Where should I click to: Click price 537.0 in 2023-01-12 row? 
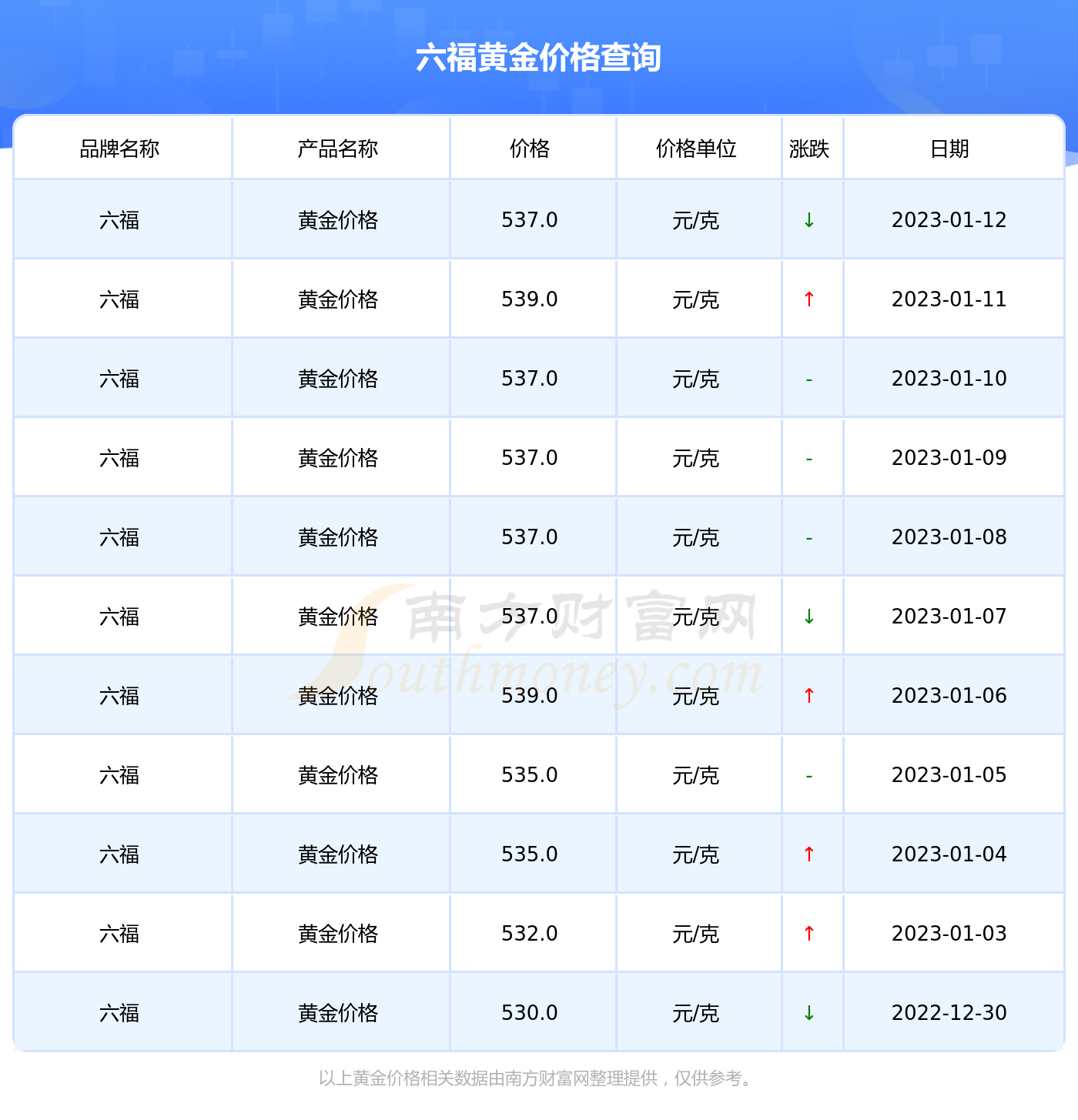point(530,220)
